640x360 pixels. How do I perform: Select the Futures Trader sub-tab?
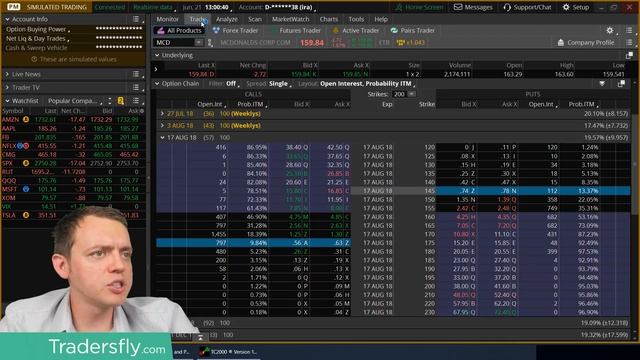pyautogui.click(x=296, y=31)
